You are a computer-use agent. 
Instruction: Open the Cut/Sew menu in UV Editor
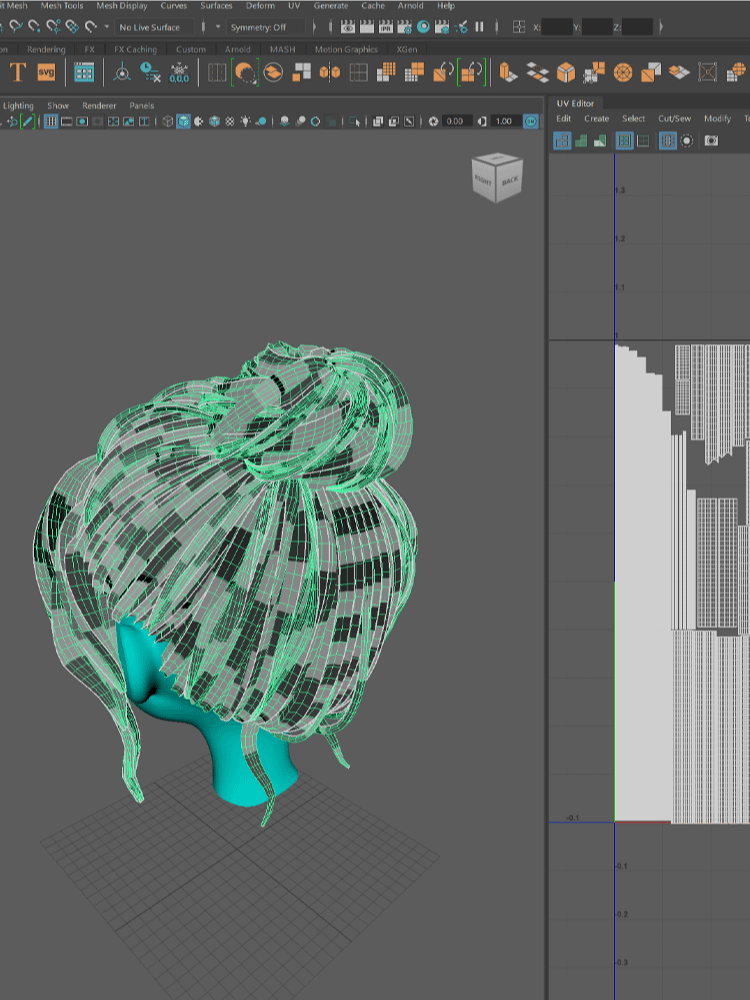[674, 118]
